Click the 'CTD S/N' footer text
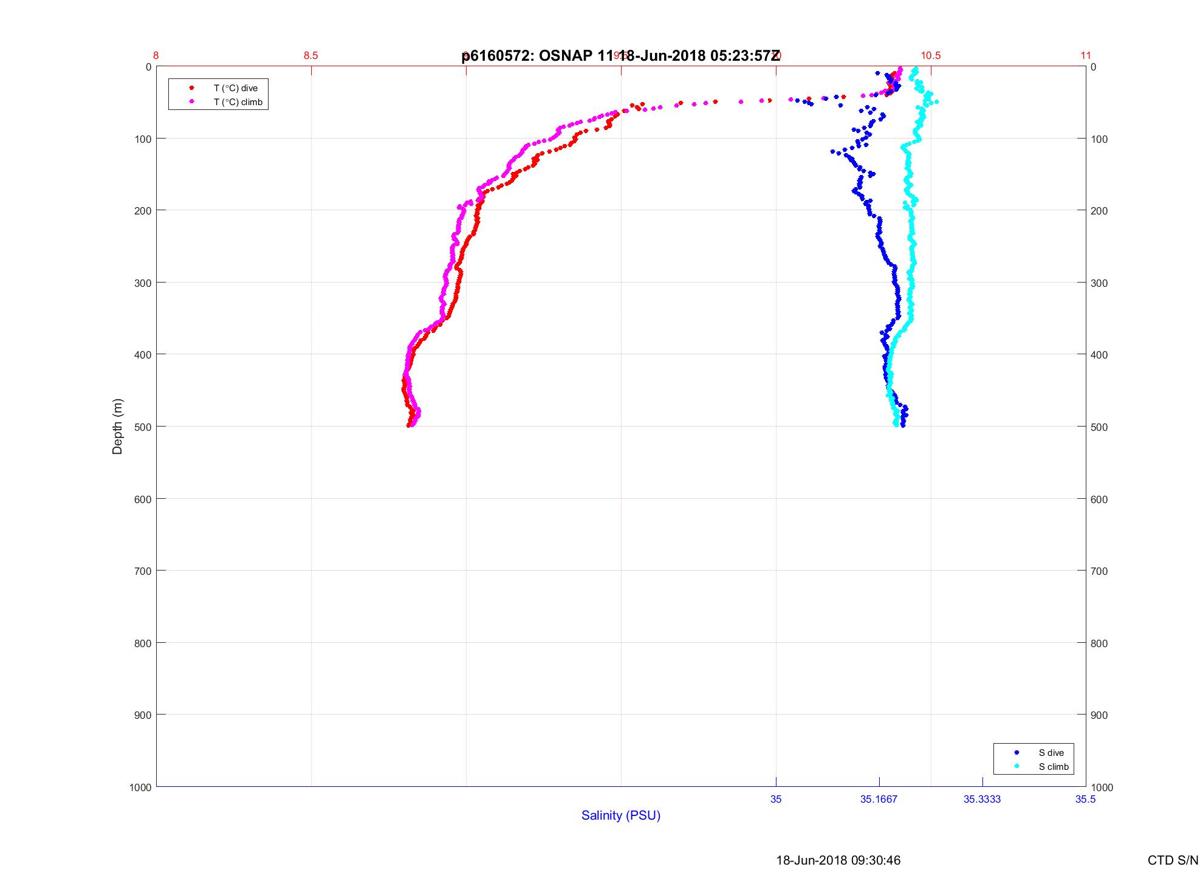 pyautogui.click(x=1173, y=860)
